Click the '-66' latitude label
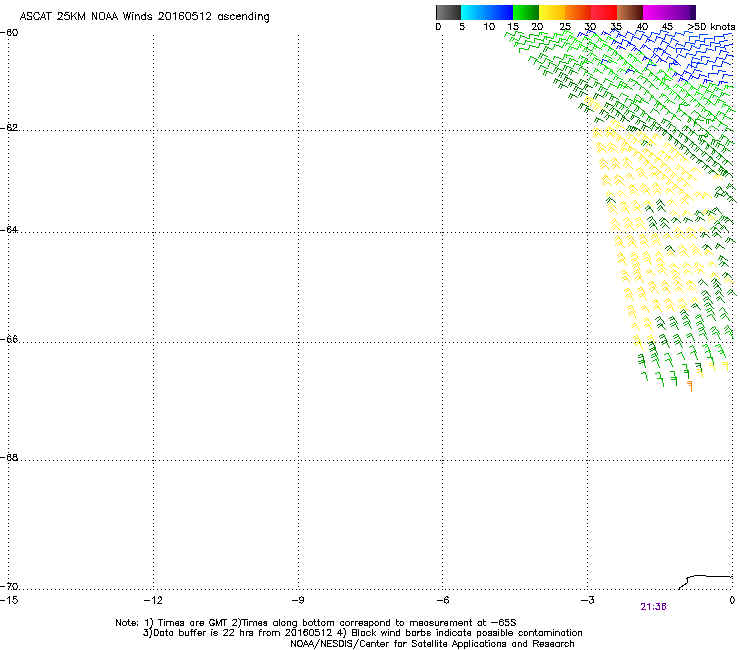The width and height of the screenshot is (740, 650). point(9,339)
